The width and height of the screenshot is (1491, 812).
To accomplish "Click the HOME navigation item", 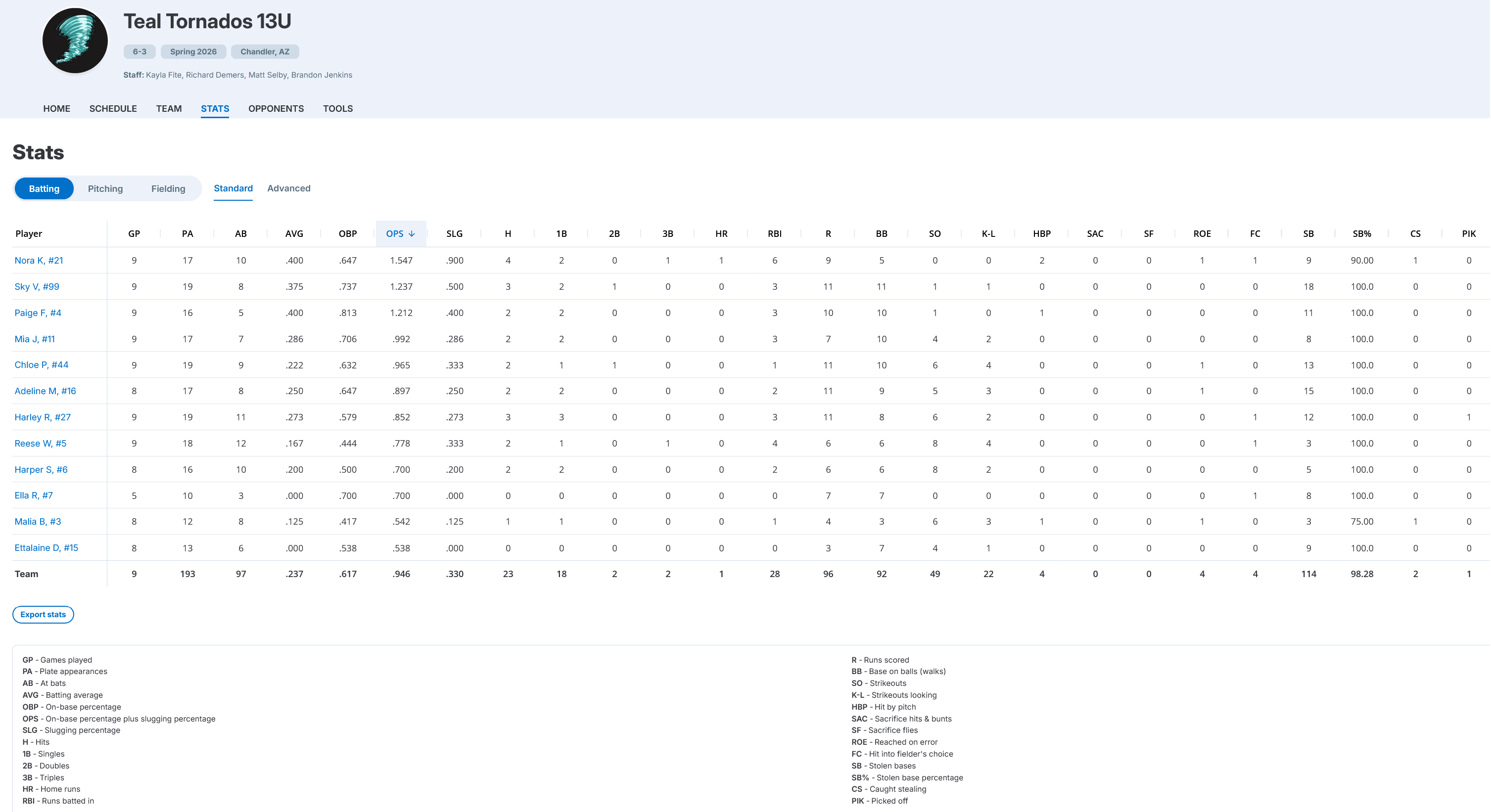I will tap(56, 108).
